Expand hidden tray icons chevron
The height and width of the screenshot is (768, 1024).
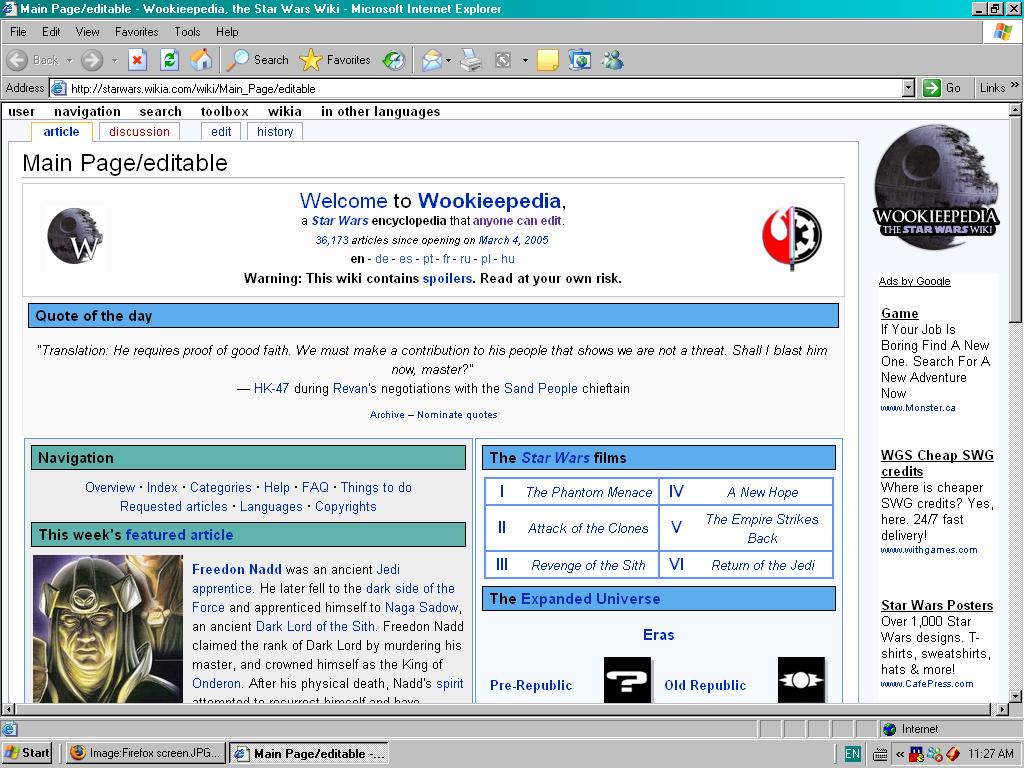(900, 754)
